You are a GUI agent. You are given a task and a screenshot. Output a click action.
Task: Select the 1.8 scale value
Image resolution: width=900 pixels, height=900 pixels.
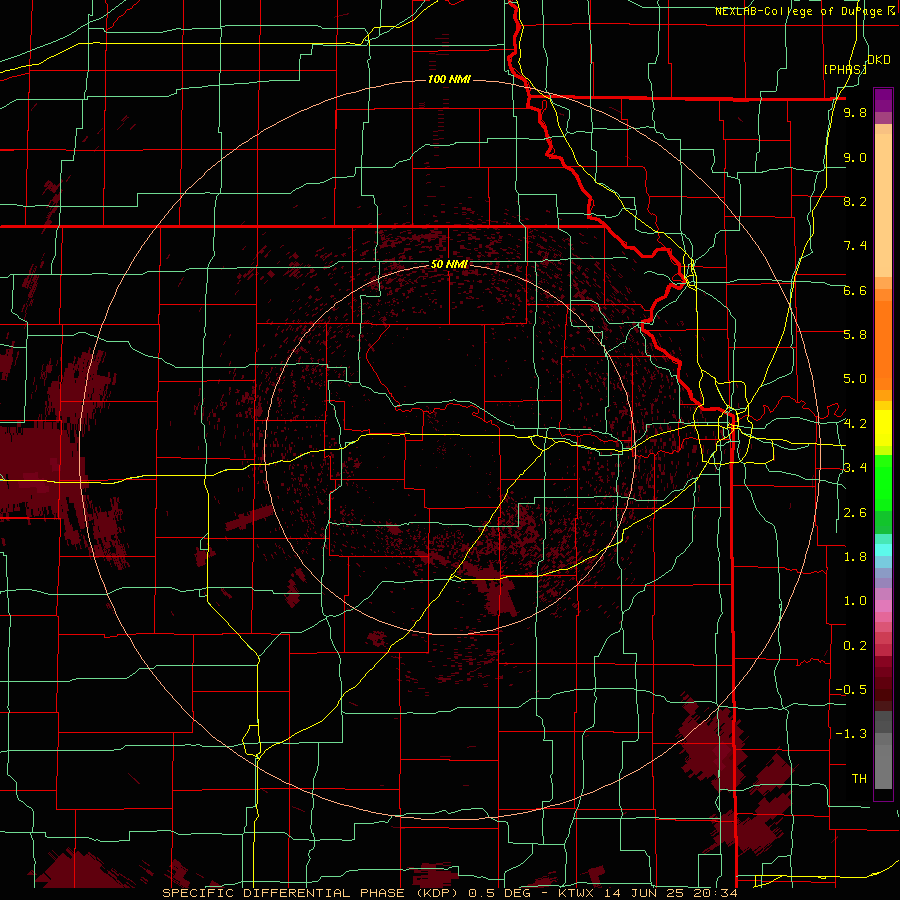point(855,557)
